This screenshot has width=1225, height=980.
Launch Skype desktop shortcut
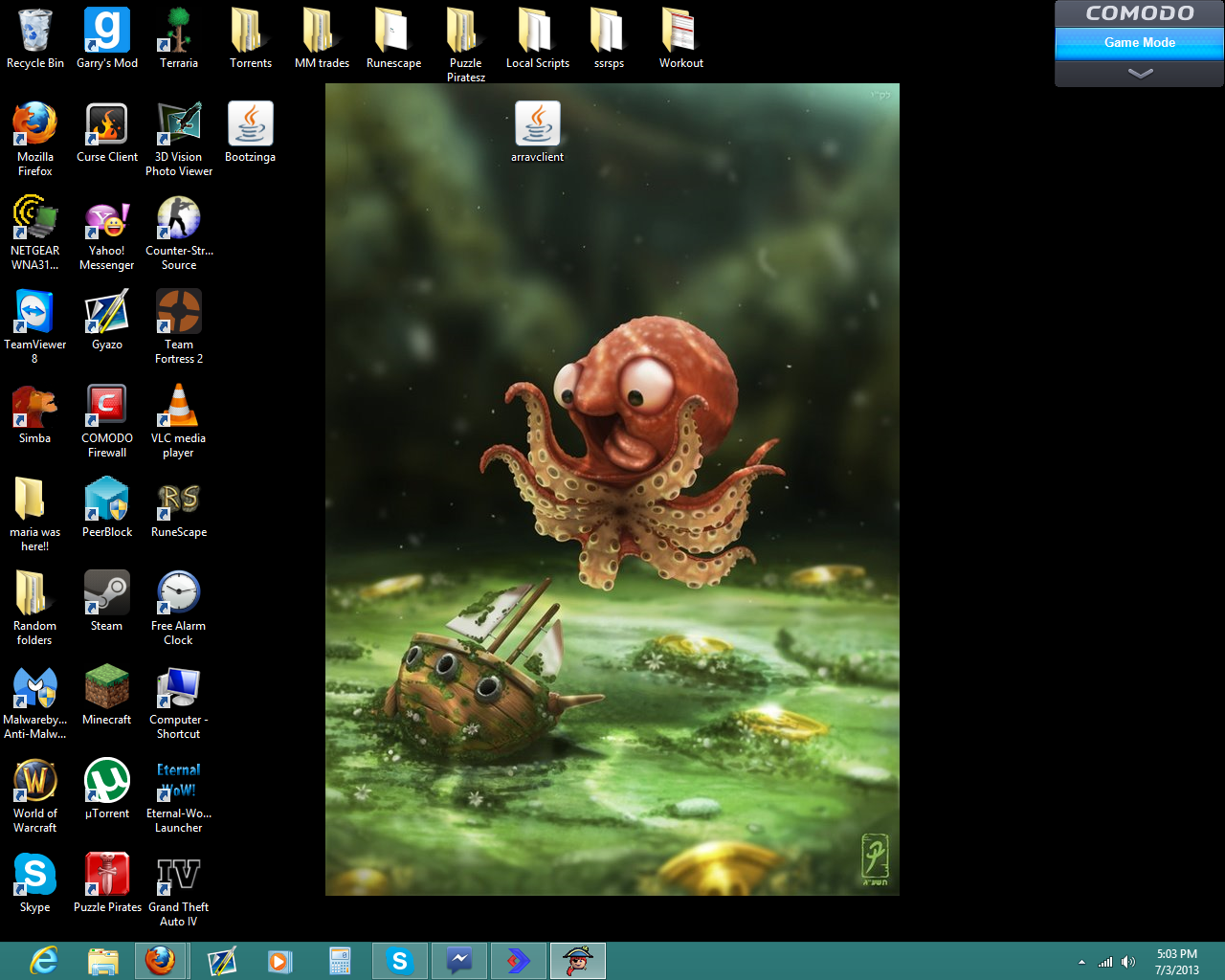(35, 882)
